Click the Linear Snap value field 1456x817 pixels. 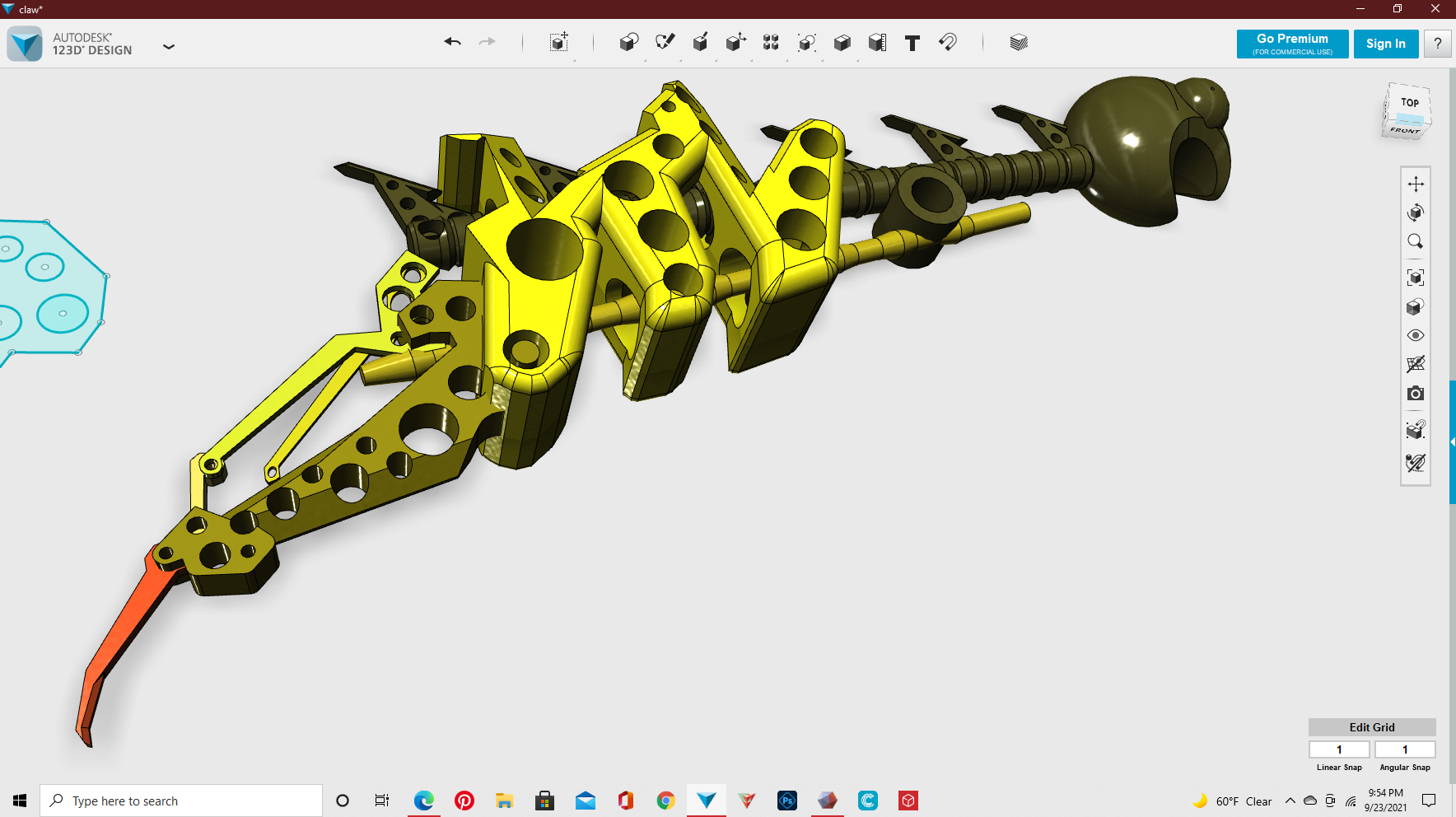[x=1339, y=749]
